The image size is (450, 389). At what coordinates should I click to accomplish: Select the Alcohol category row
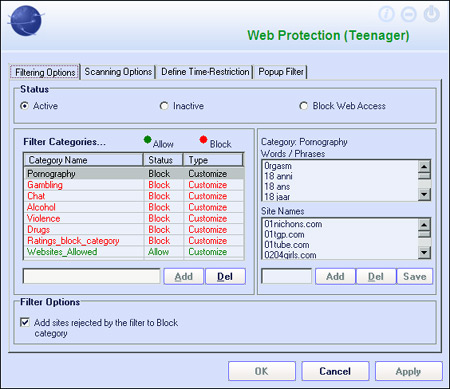[134, 207]
